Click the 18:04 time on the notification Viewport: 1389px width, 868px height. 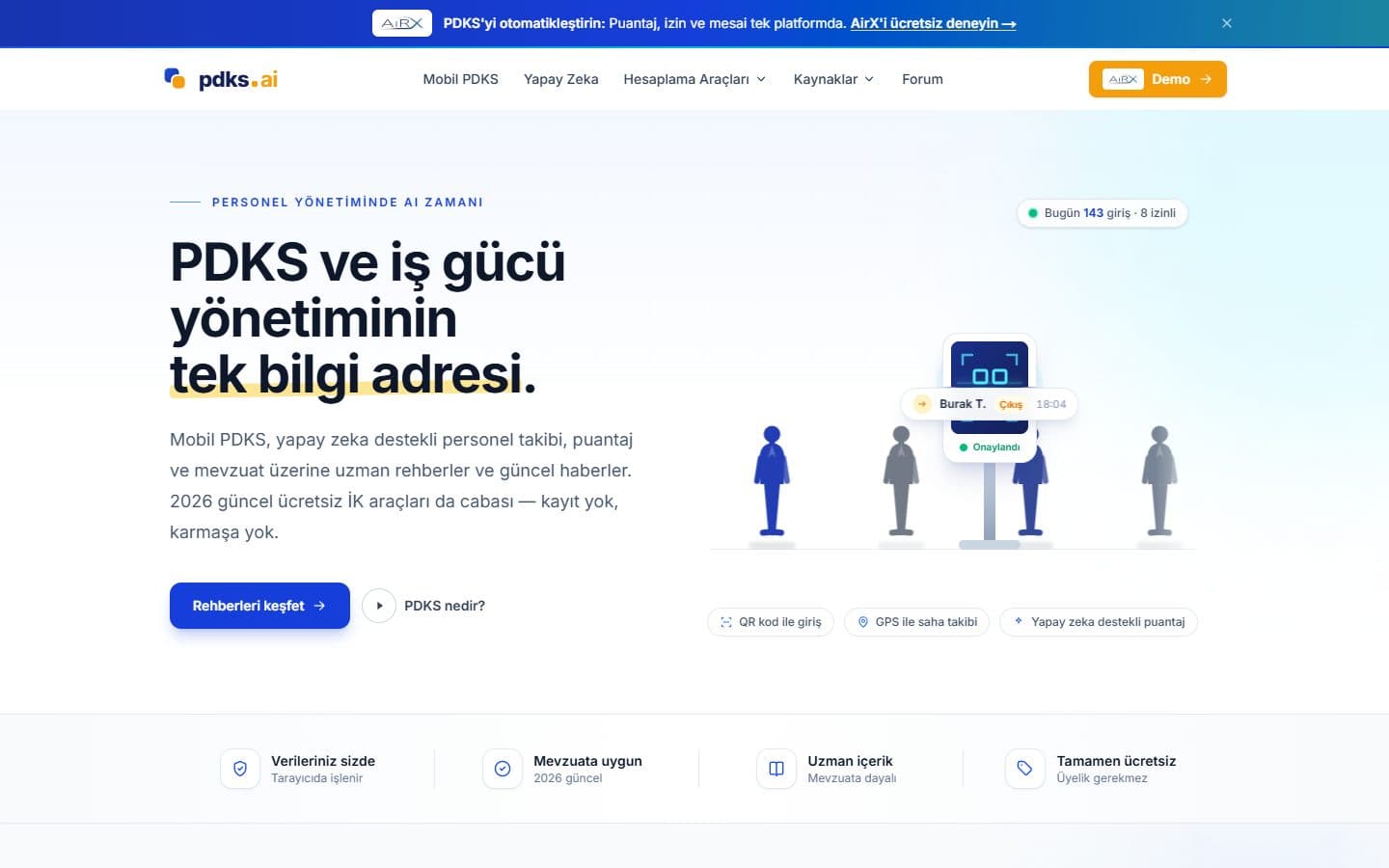tap(1051, 404)
